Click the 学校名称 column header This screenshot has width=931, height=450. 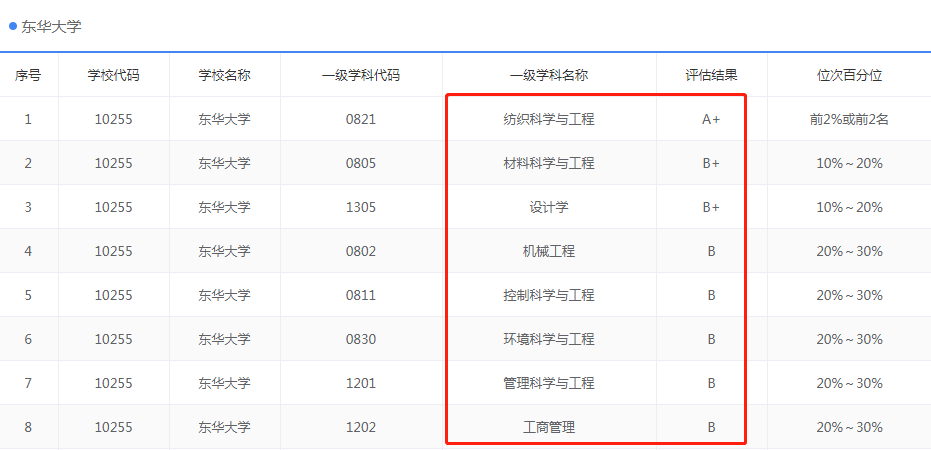[x=224, y=75]
